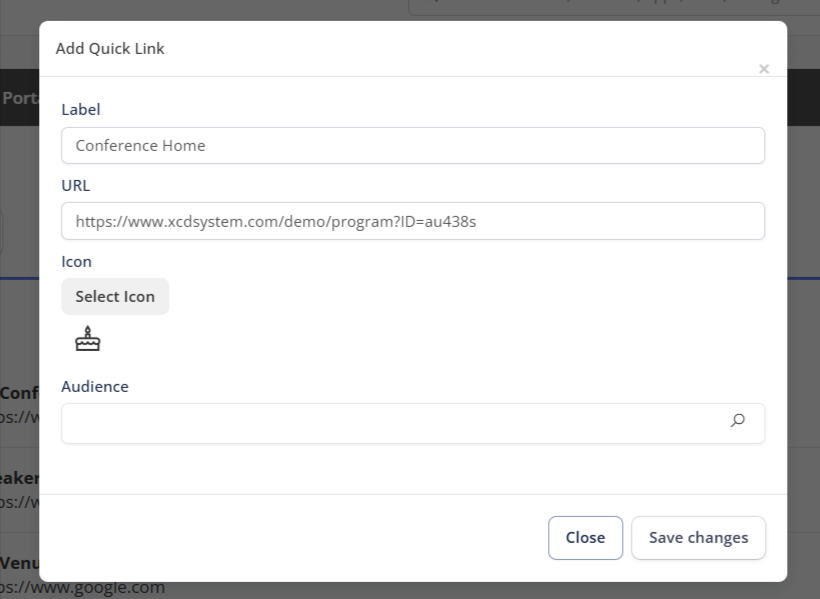Screen dimensions: 820x599
Task: Click the "Icon" section caption
Action: [76, 261]
